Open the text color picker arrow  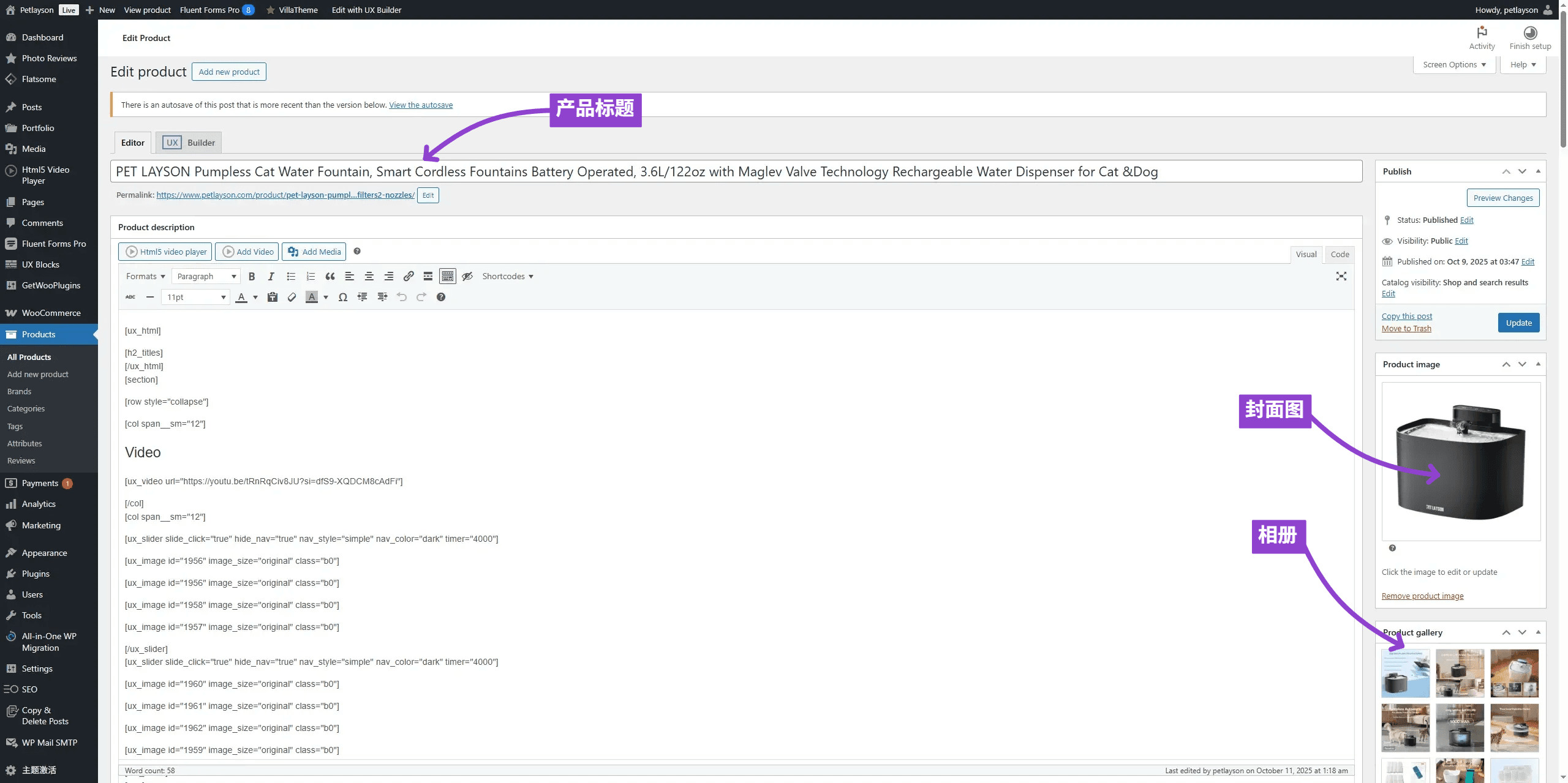click(255, 297)
